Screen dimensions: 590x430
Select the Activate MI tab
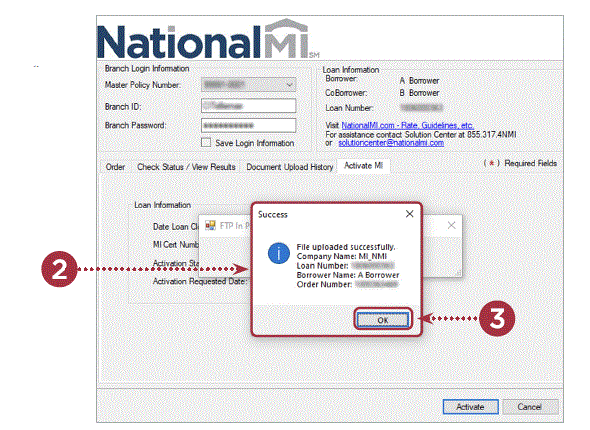click(x=363, y=166)
